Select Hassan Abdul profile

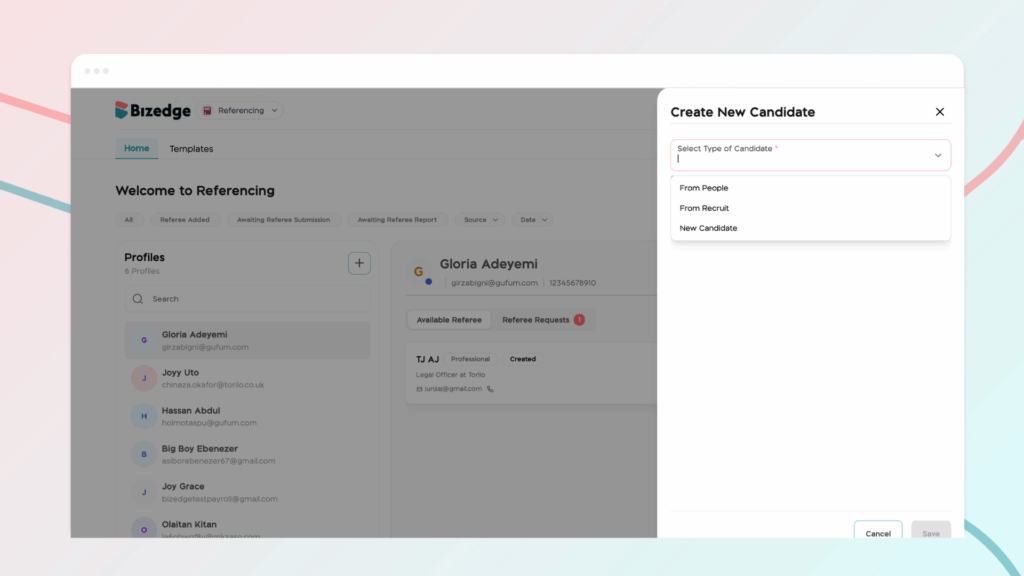coord(247,416)
